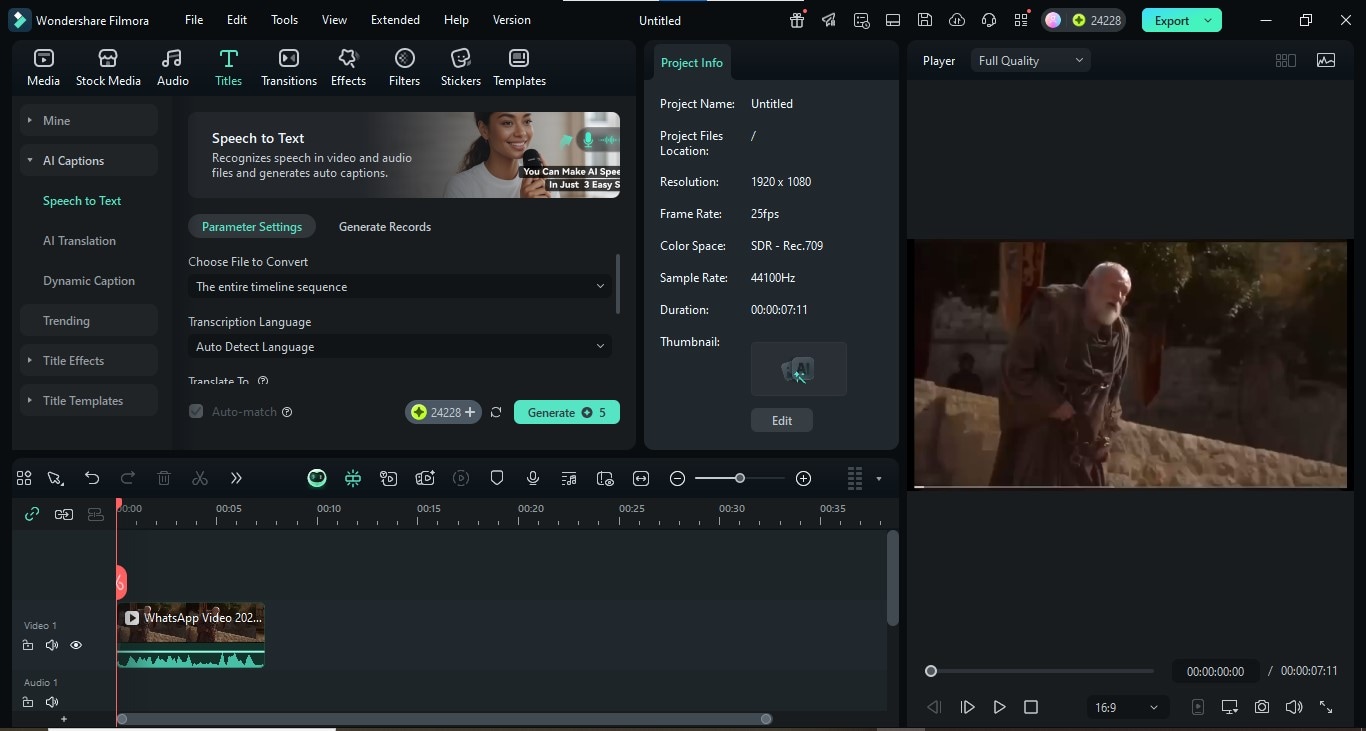Screen dimensions: 1366x731
Task: Click the save project icon
Action: pos(925,20)
